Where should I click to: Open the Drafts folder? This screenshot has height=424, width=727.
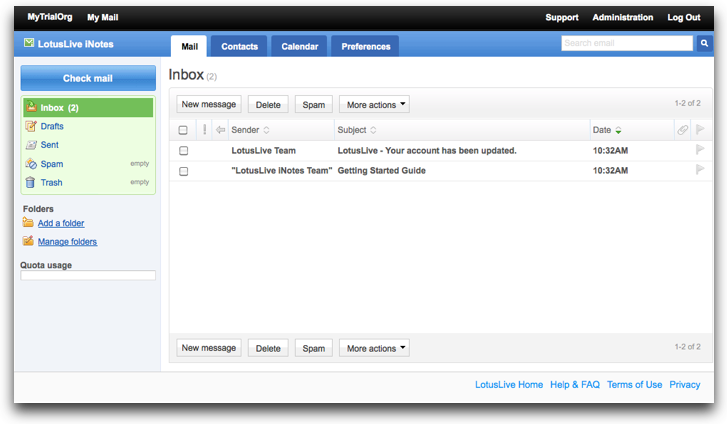(x=52, y=126)
